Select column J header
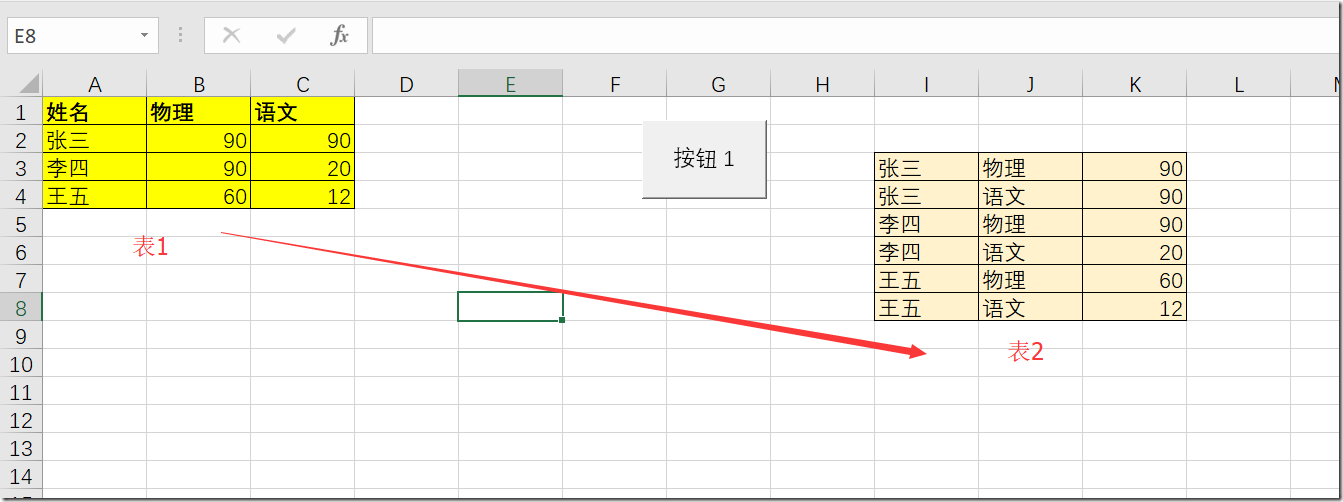1343x502 pixels. (x=1031, y=84)
